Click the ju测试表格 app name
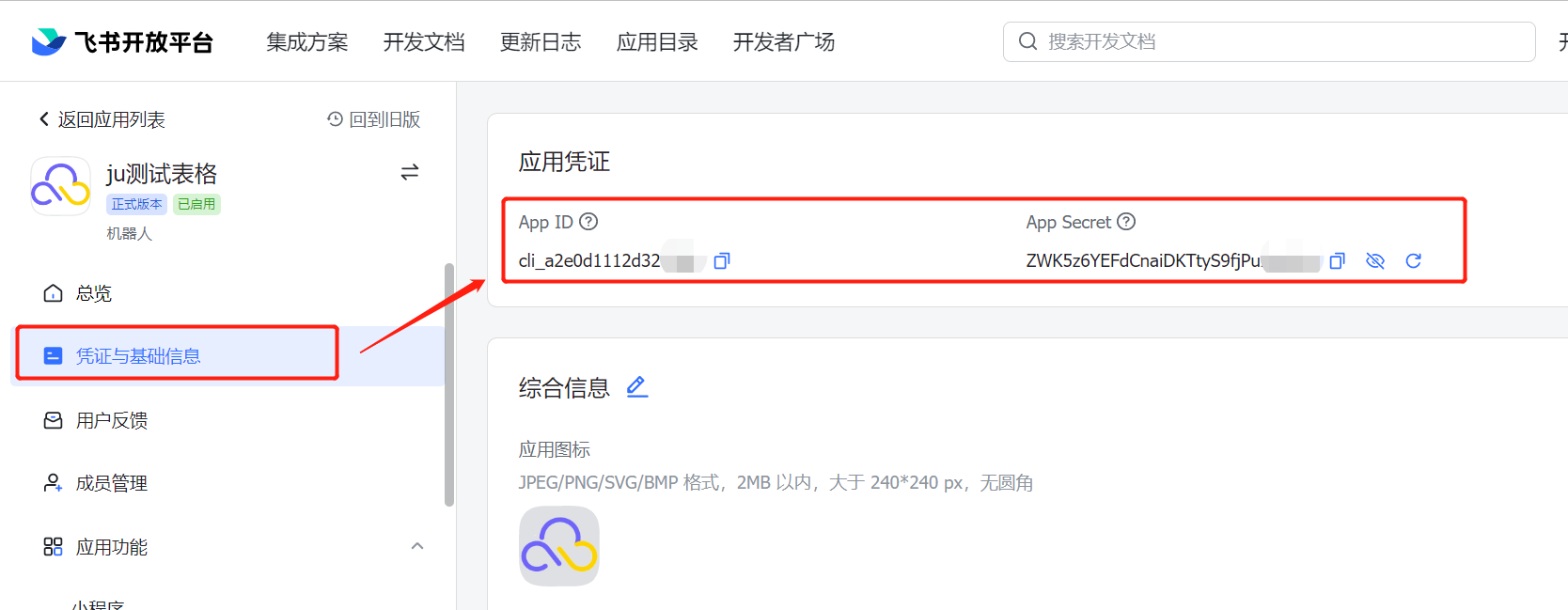Viewport: 1568px width, 610px height. [x=162, y=173]
